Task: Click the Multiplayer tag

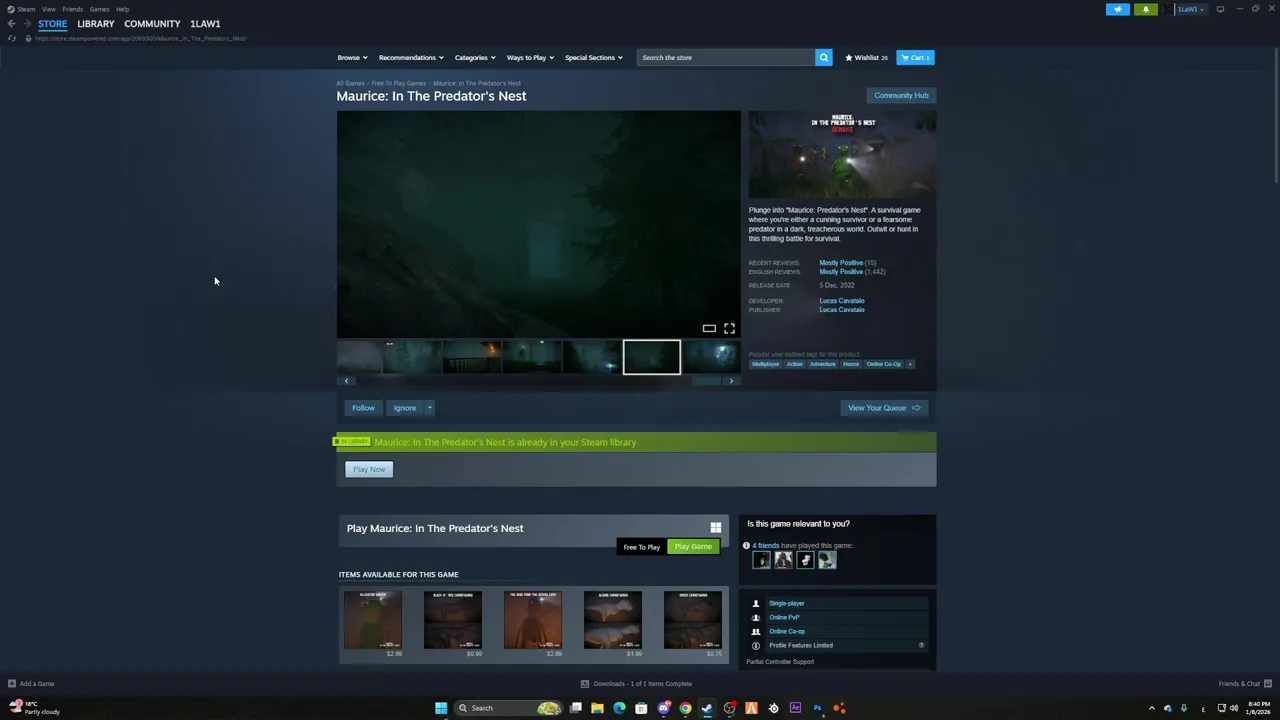Action: [765, 364]
